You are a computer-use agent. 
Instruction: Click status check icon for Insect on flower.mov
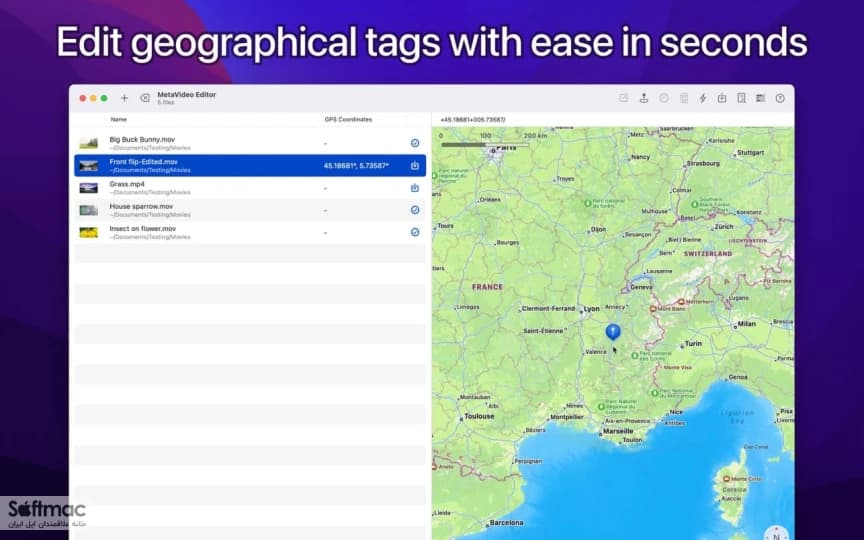(x=415, y=233)
